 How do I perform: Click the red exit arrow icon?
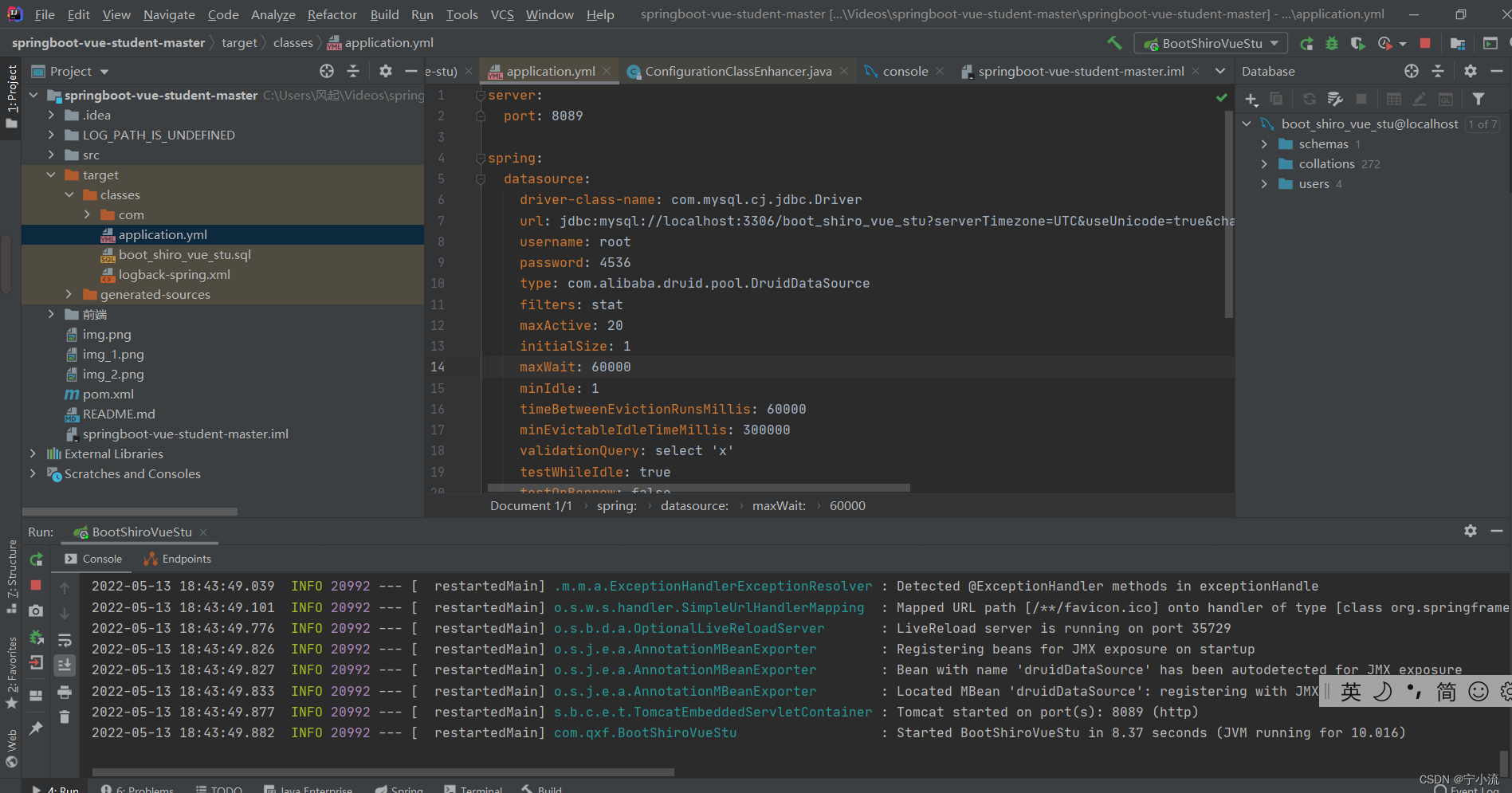click(36, 662)
